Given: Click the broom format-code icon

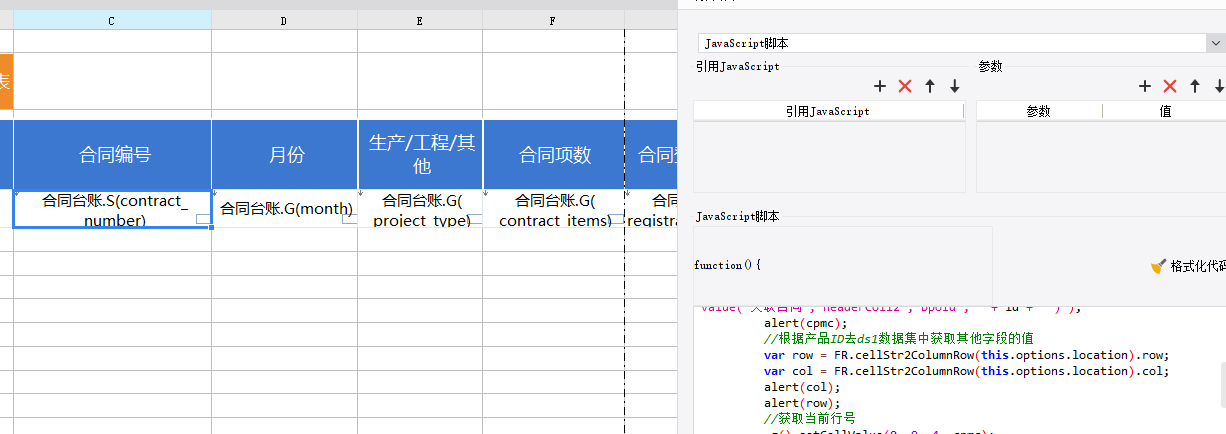Looking at the screenshot, I should tap(1158, 266).
